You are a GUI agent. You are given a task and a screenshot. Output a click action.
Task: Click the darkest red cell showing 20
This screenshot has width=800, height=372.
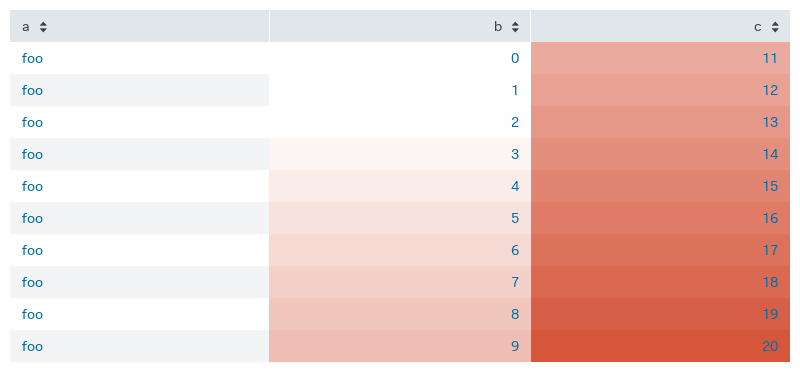click(x=660, y=346)
